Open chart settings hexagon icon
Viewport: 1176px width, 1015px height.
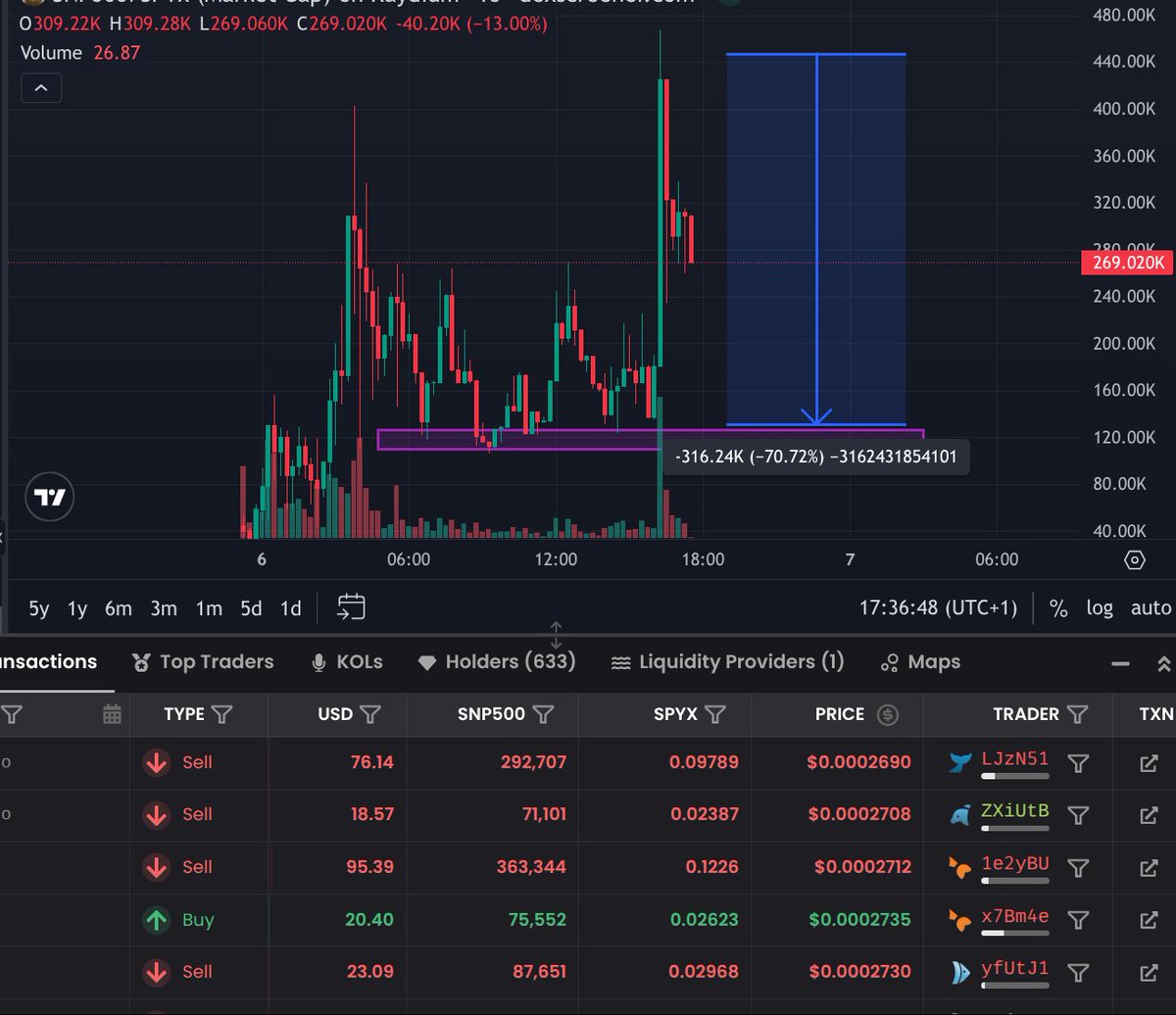pos(1134,560)
